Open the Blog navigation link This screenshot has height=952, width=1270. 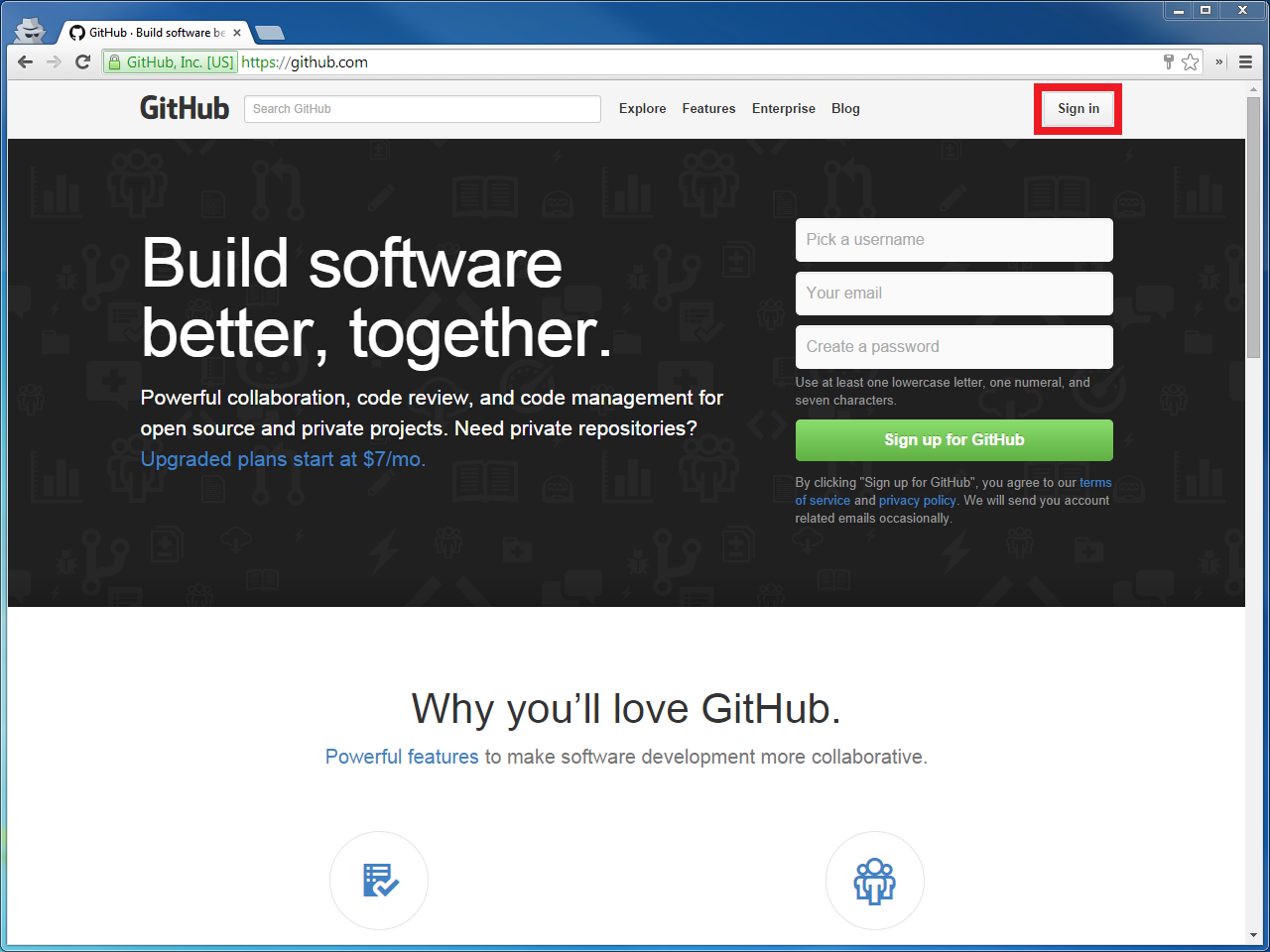click(x=845, y=108)
